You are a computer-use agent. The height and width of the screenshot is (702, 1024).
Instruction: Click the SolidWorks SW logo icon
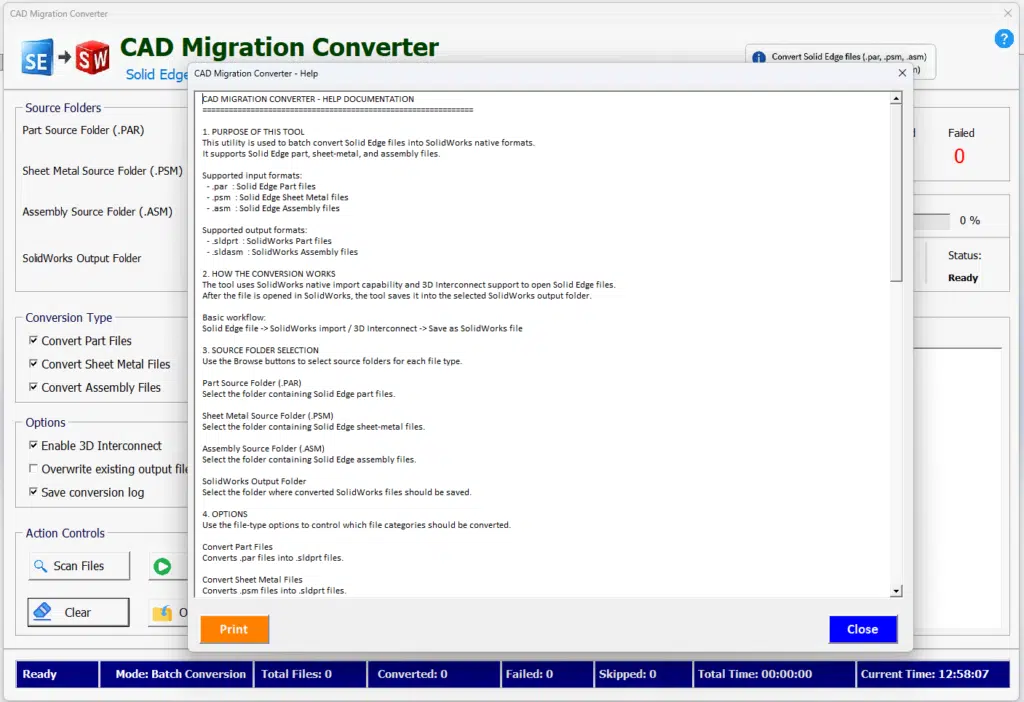click(x=92, y=57)
